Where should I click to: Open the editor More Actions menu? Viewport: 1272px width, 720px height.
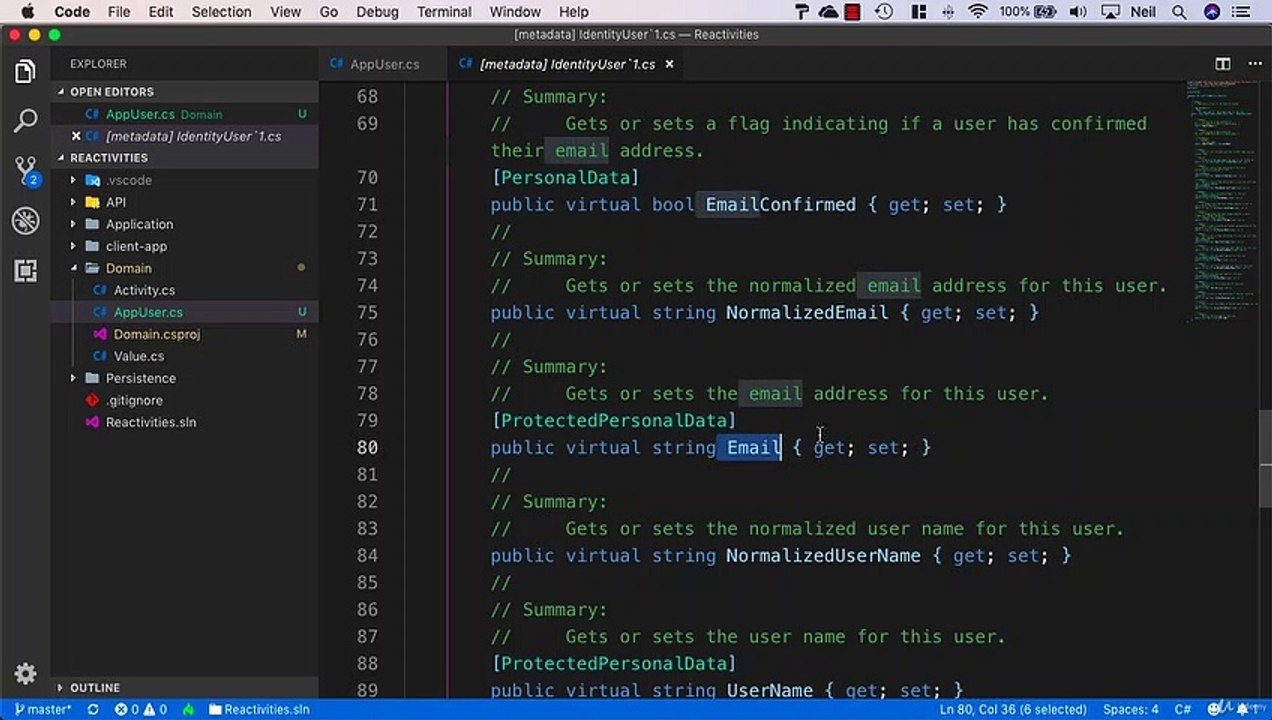click(1254, 64)
